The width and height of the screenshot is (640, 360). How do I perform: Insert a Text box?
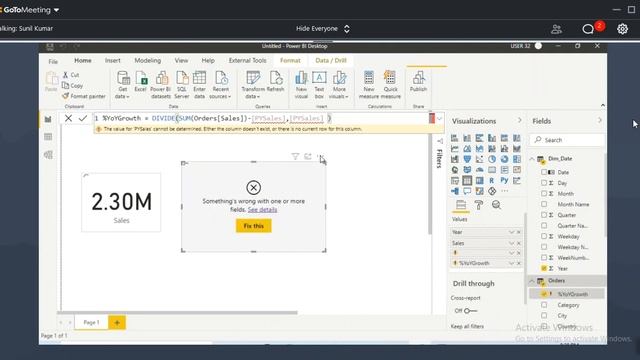(319, 85)
